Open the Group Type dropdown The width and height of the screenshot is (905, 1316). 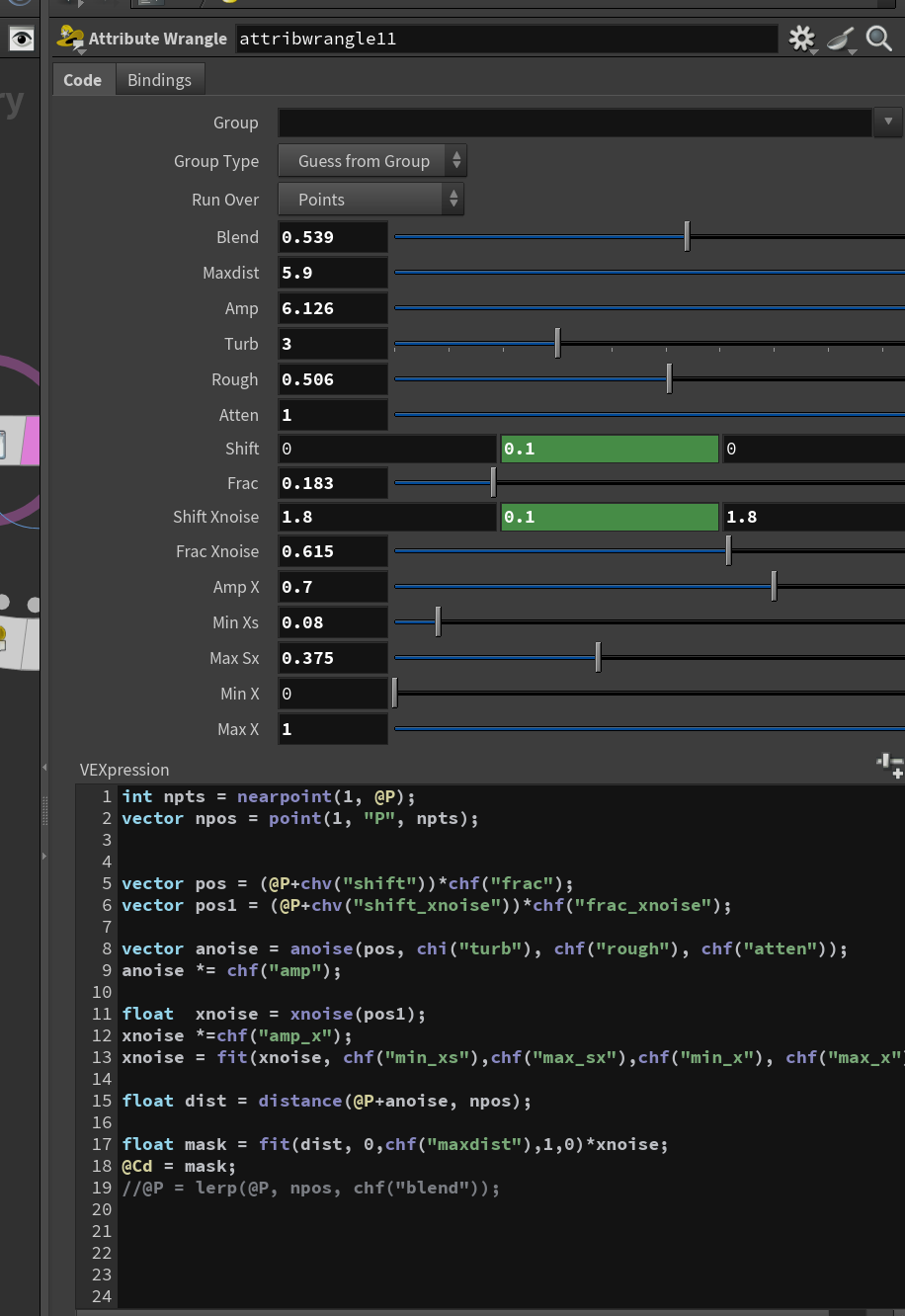click(372, 161)
